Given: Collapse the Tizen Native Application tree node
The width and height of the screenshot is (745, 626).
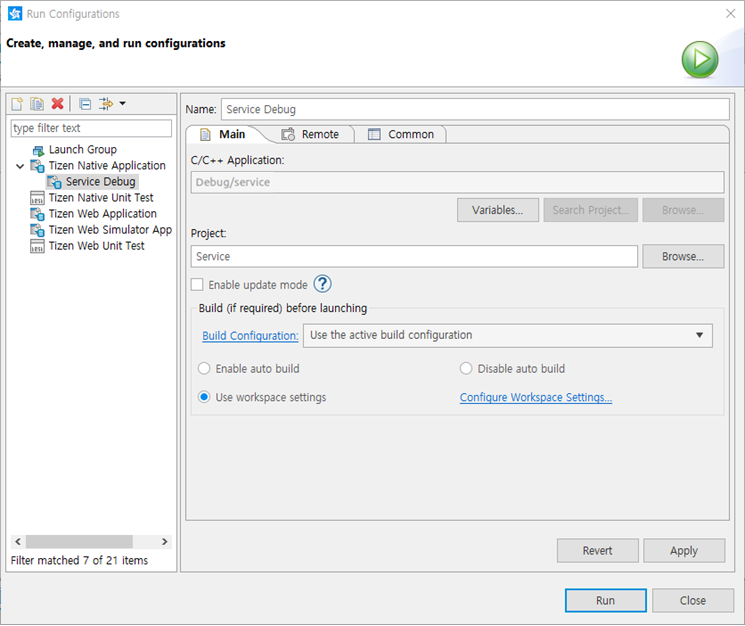Looking at the screenshot, I should point(20,166).
